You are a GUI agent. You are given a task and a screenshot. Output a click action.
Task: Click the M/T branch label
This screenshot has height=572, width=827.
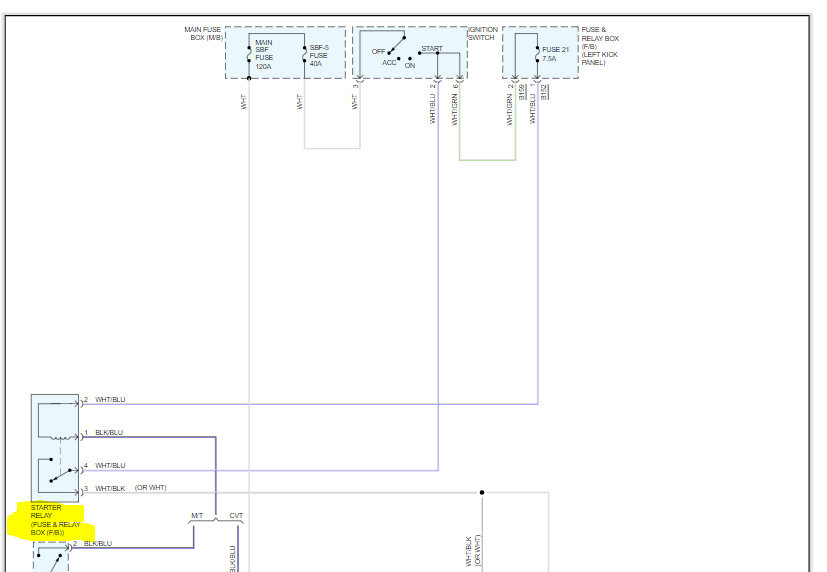click(197, 516)
